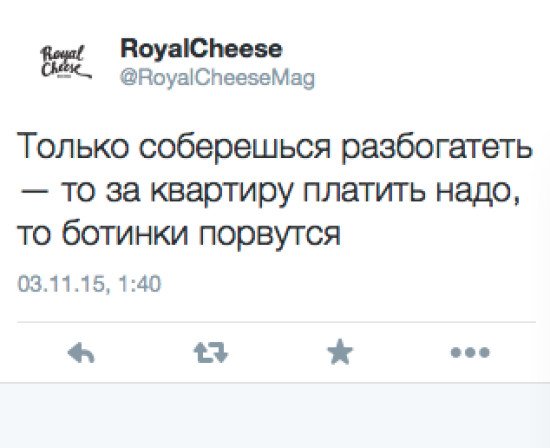Open the three-dot more options menu
550x448 pixels.
(x=470, y=352)
